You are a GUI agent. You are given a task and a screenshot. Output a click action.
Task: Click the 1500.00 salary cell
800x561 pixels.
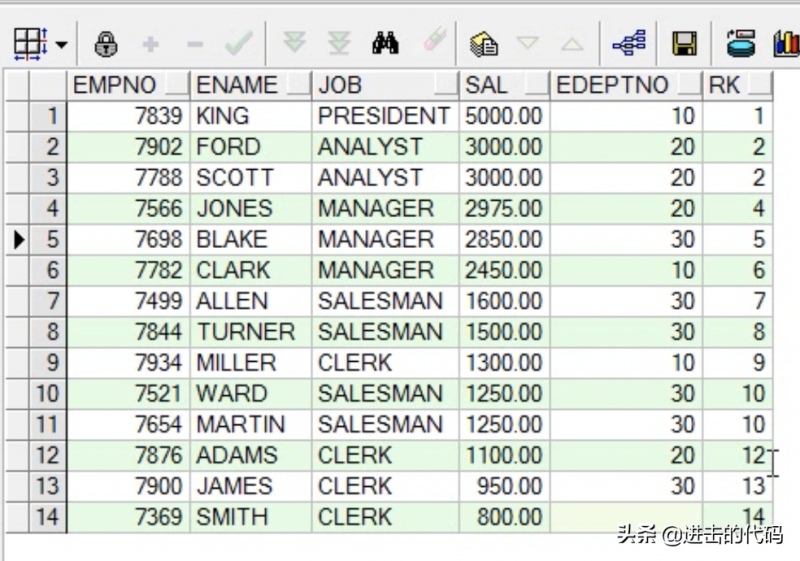coord(504,332)
